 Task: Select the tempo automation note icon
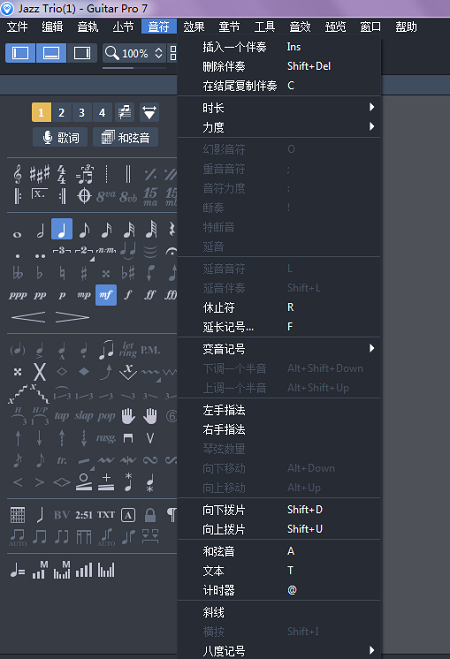coord(17,570)
